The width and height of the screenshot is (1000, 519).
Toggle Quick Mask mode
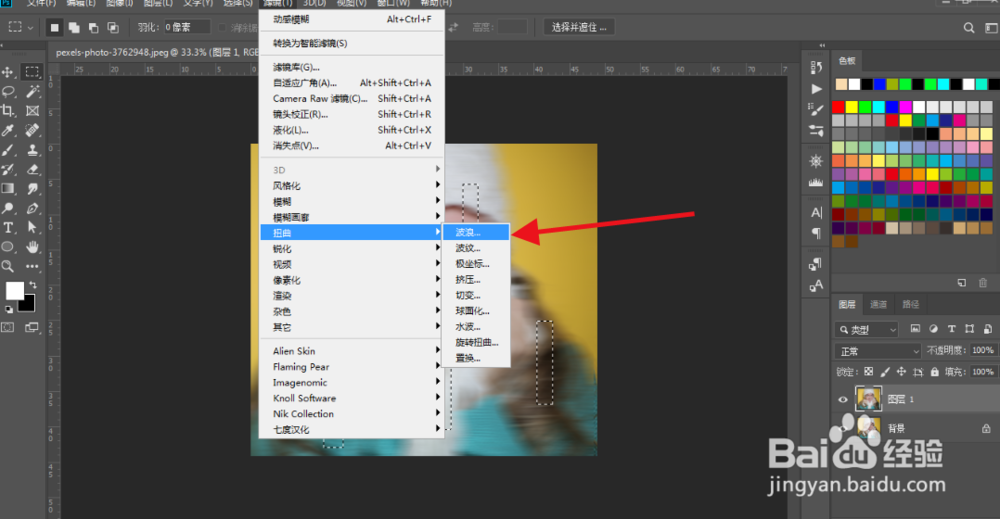point(8,327)
